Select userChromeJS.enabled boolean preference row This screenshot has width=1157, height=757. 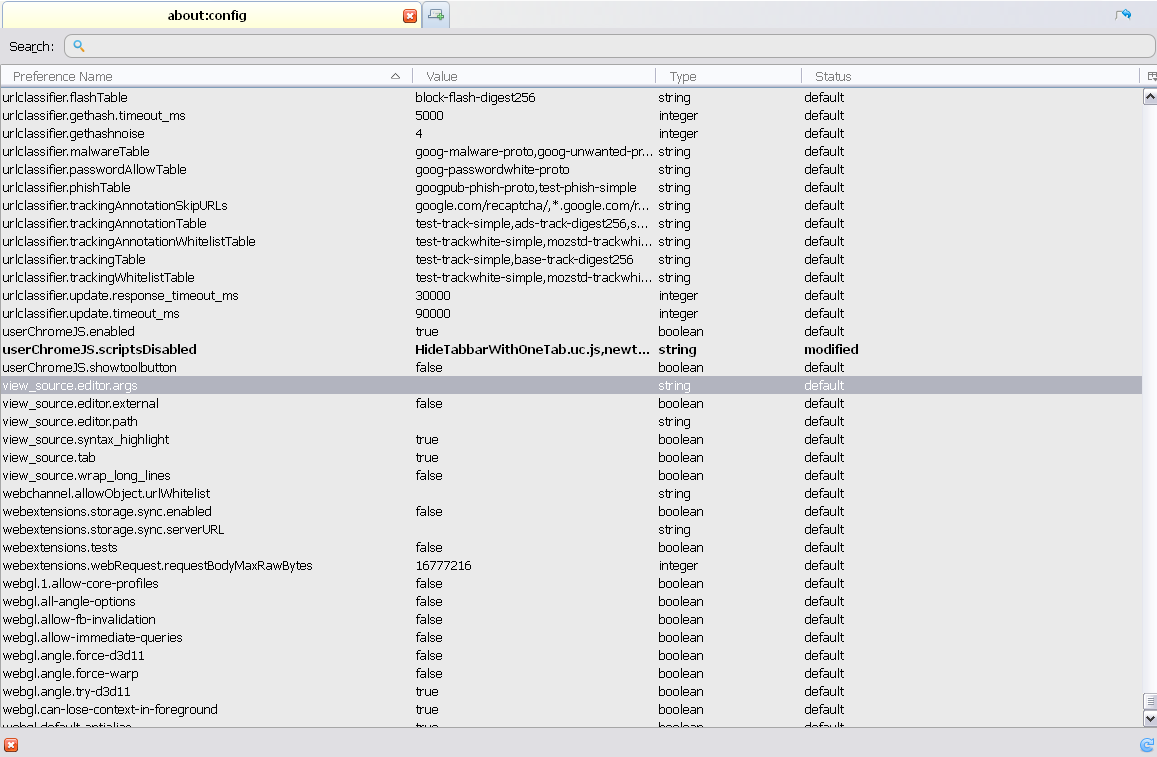tap(68, 331)
